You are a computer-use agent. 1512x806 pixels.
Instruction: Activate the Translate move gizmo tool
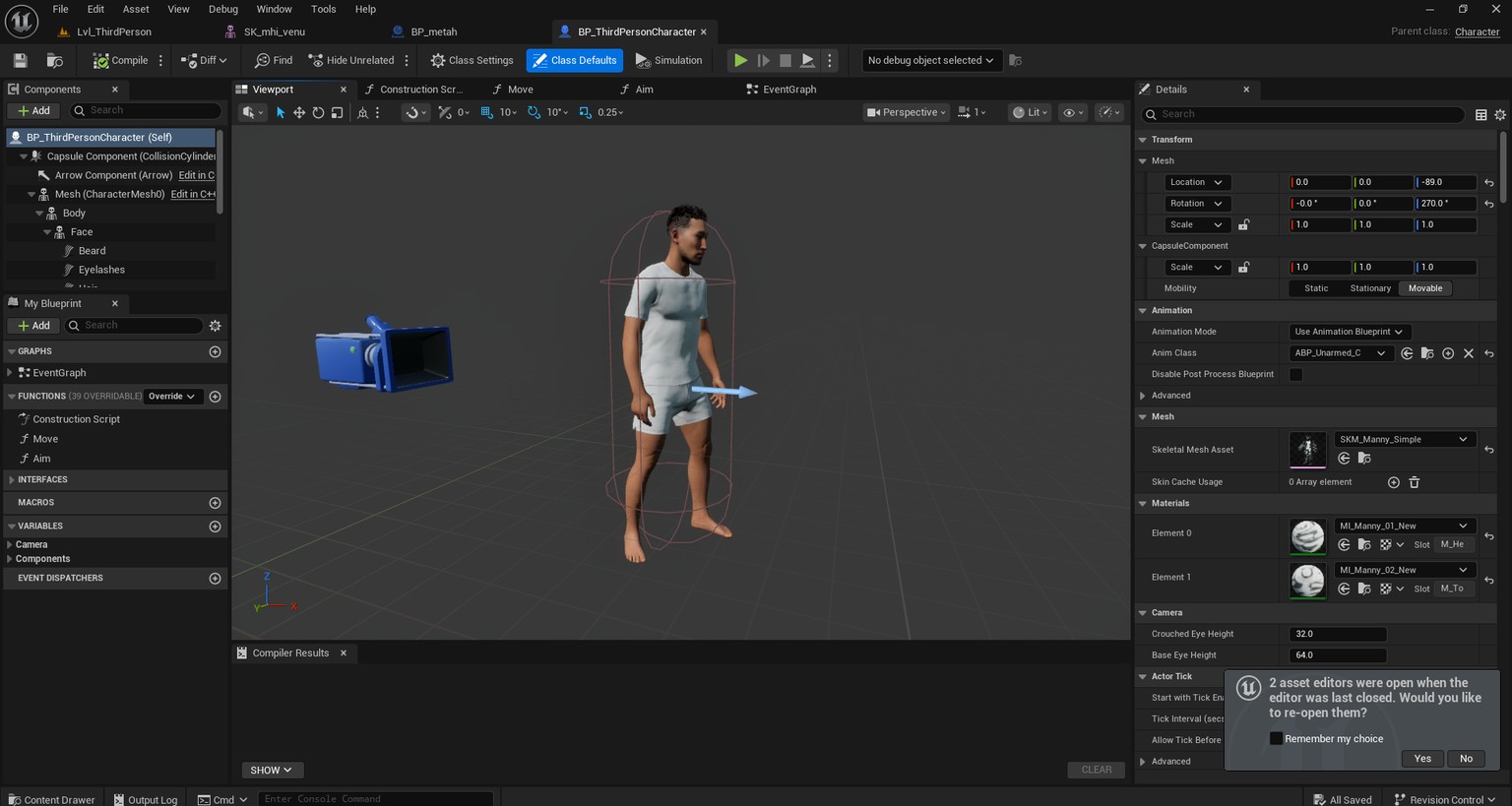click(x=299, y=112)
